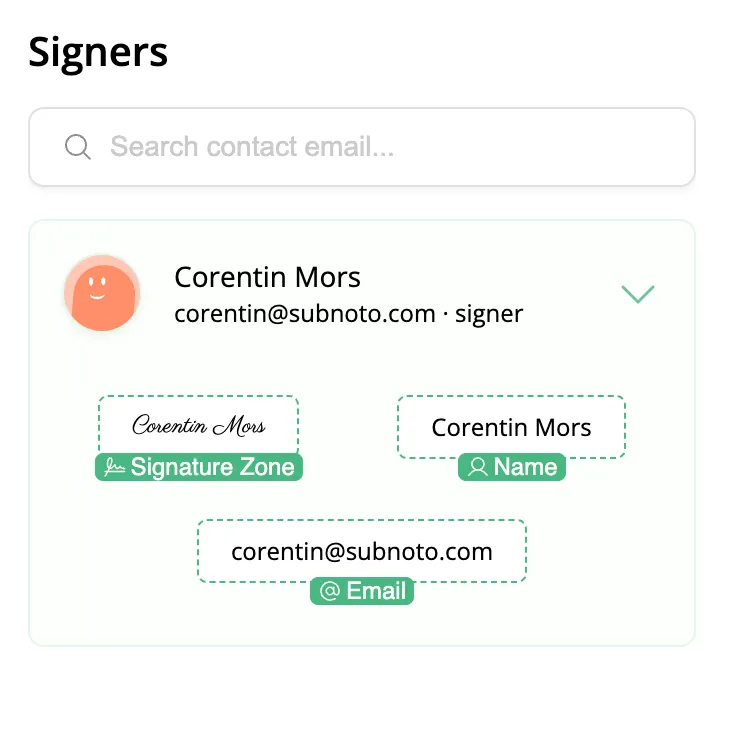Viewport: 734px width, 730px height.
Task: Select the dashed Name field showing Corentin Mors
Action: (511, 427)
